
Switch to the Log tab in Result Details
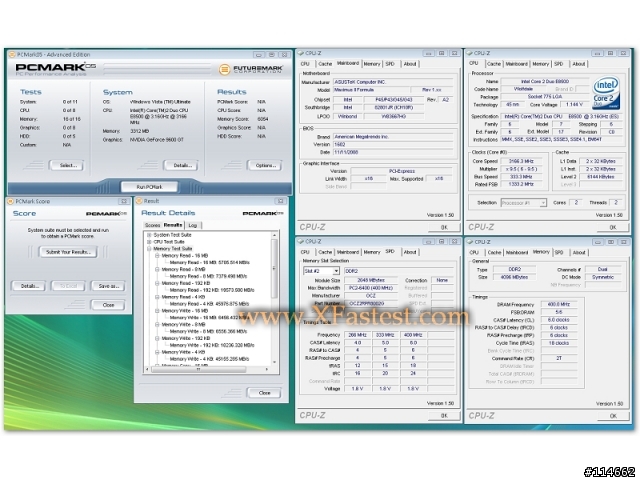click(x=193, y=225)
